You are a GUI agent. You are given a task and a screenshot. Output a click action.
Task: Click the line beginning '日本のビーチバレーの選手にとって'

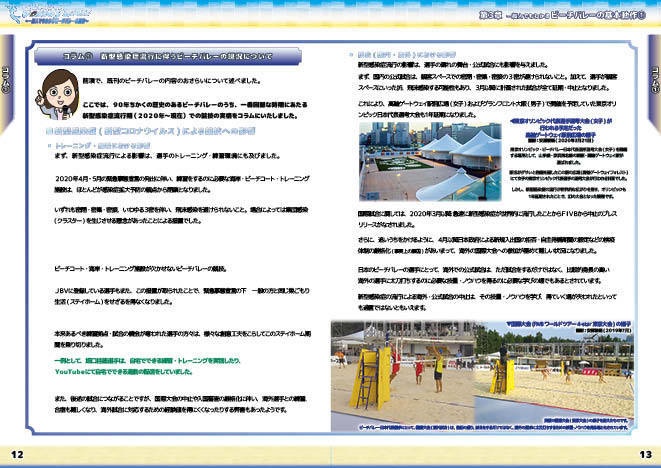(484, 269)
